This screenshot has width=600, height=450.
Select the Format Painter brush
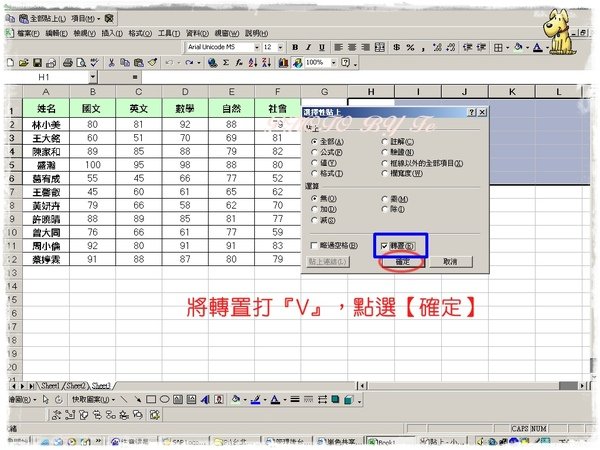pos(152,62)
